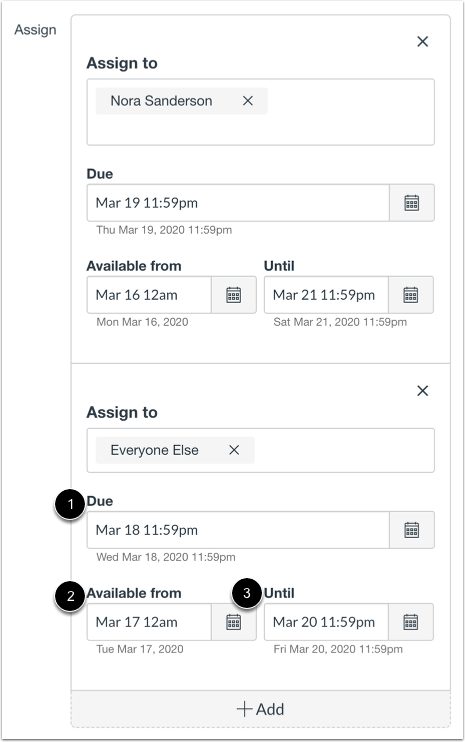This screenshot has height=742, width=465.
Task: Click empty area beside Everyone Else token
Action: [343, 450]
